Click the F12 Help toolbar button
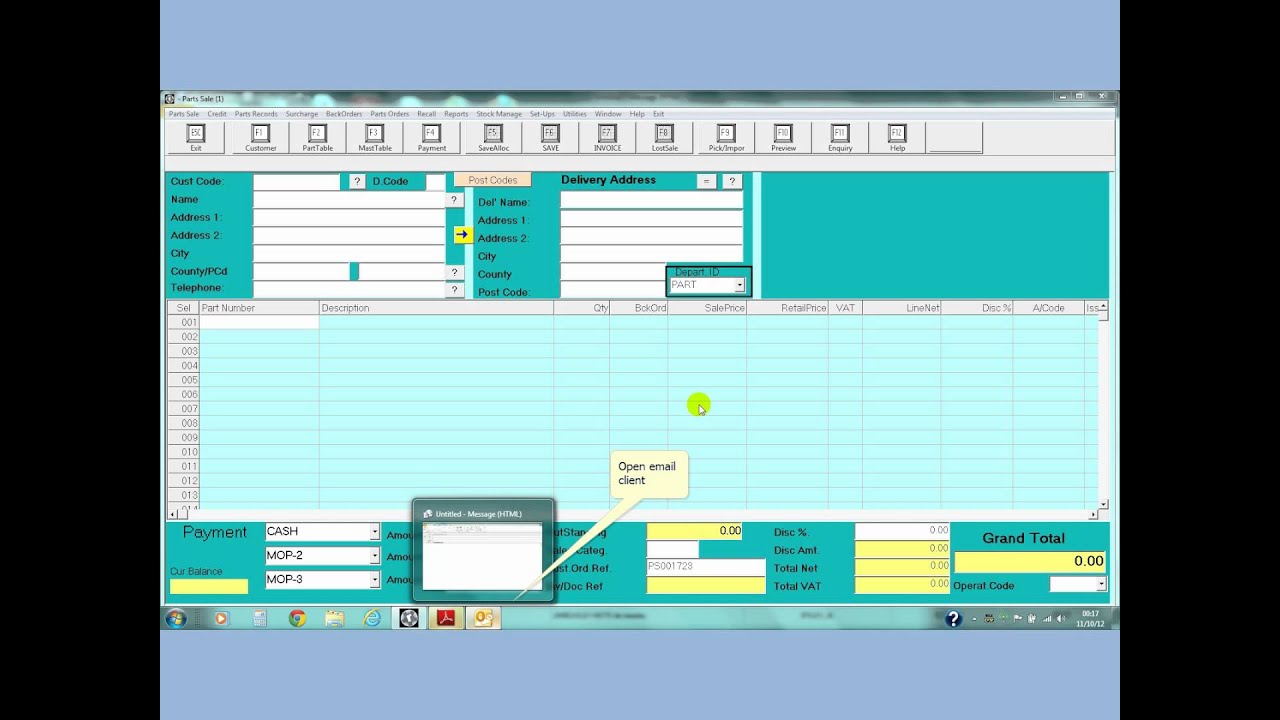 [x=897, y=138]
